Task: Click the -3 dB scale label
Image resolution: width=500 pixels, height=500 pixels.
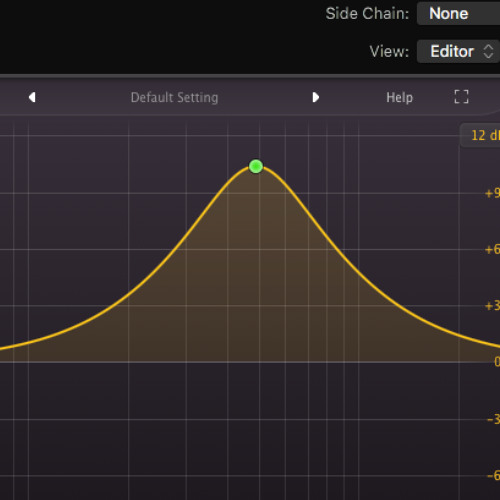Action: (x=493, y=419)
